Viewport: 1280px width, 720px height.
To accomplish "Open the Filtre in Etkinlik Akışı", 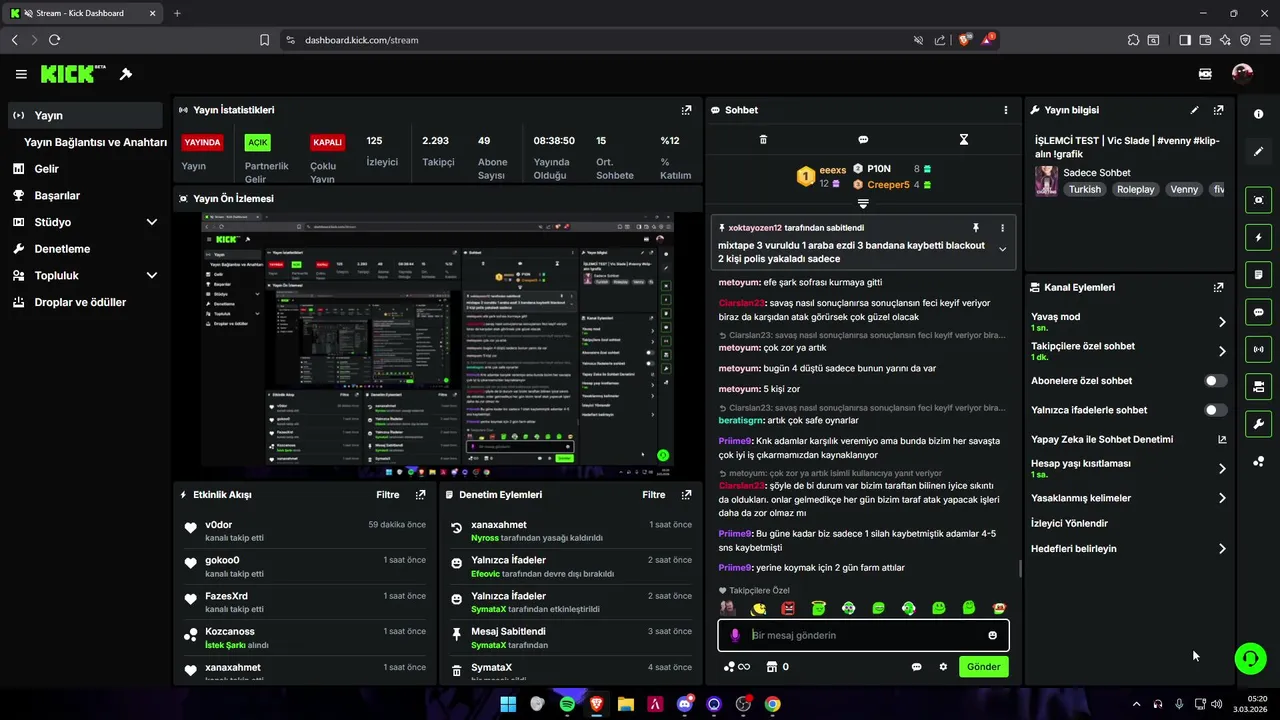I will click(x=387, y=495).
